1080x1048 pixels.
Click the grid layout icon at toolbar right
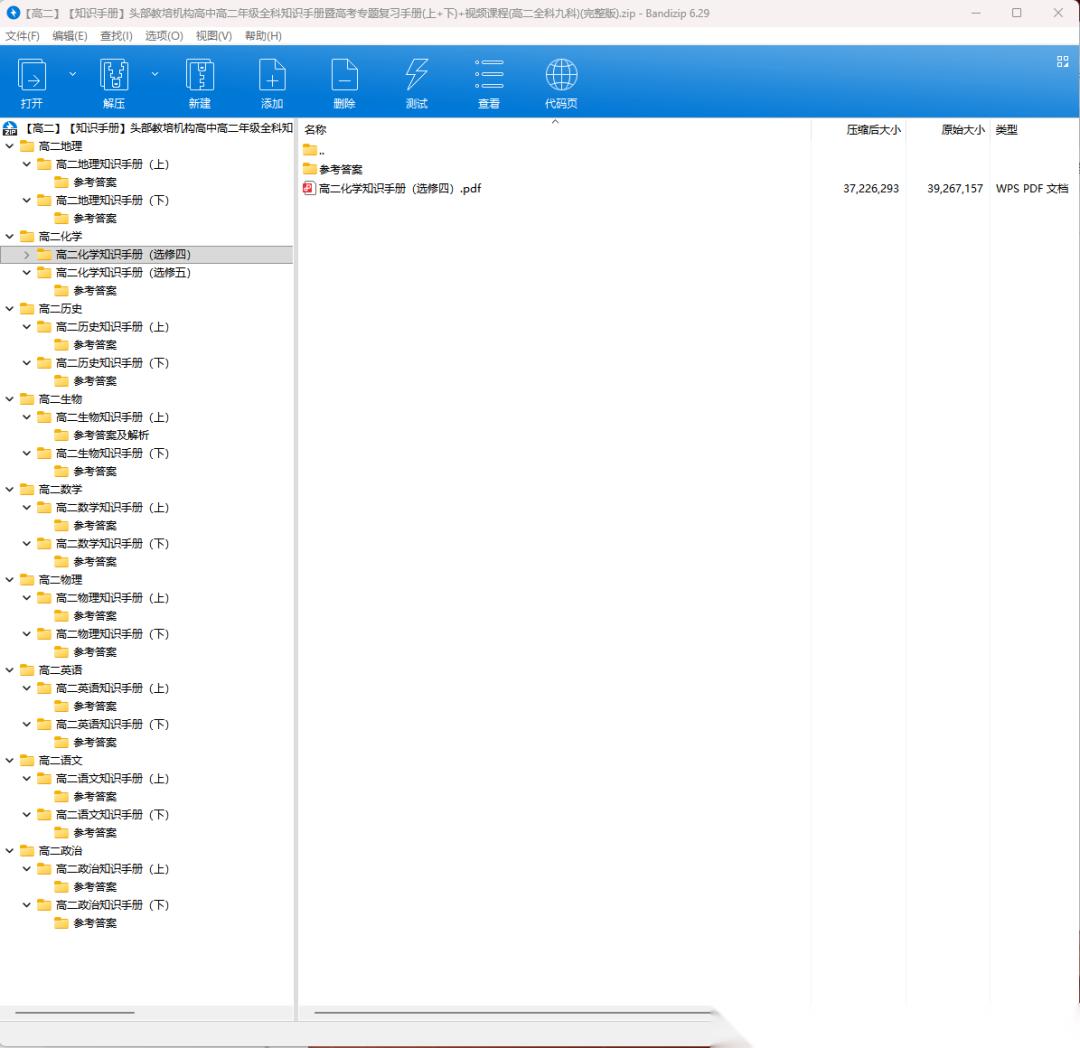click(1062, 62)
